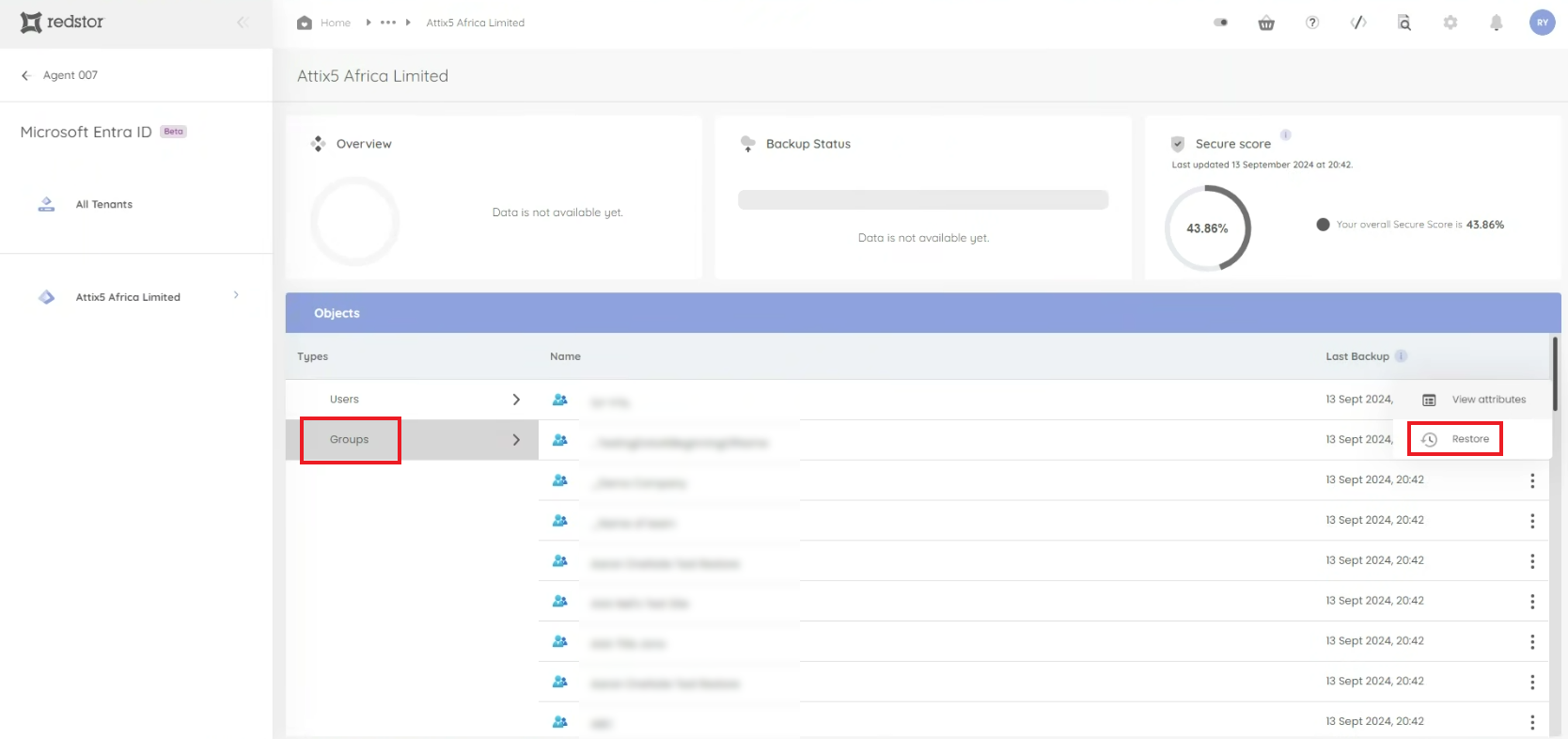Click the home icon in breadcrumb
The width and height of the screenshot is (1568, 739).
(x=305, y=23)
